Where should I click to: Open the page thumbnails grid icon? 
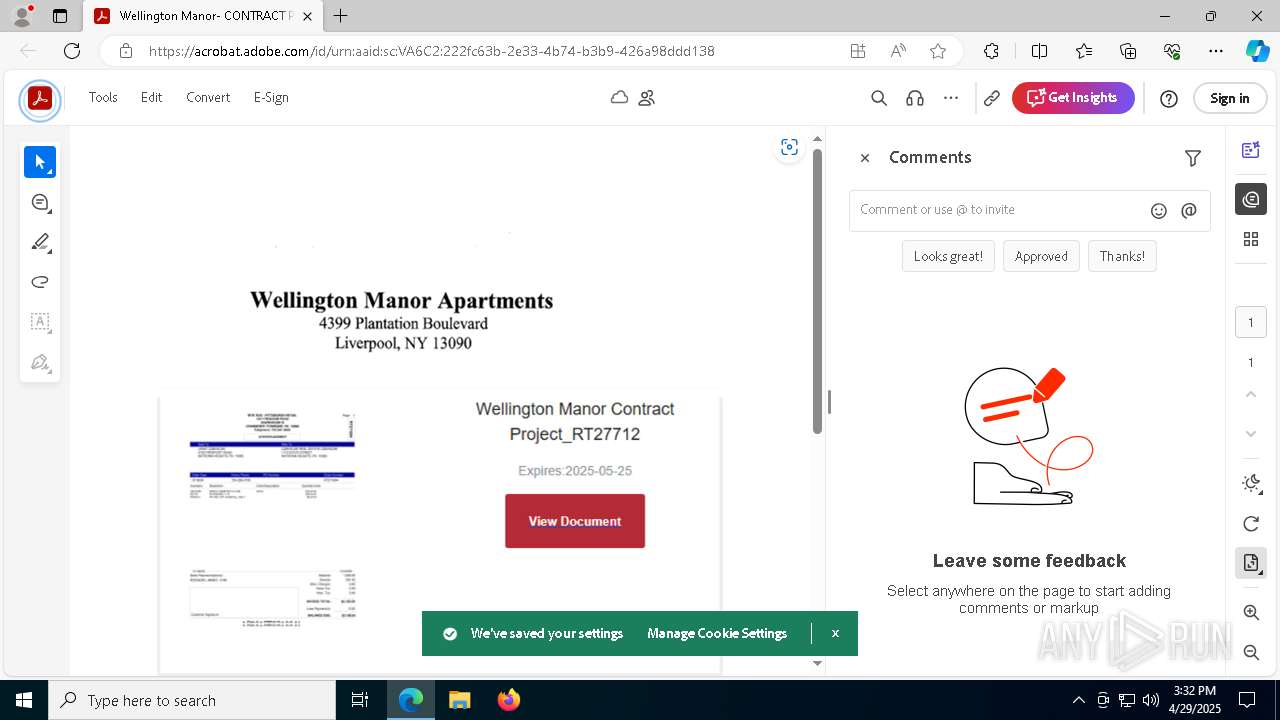[x=1251, y=239]
